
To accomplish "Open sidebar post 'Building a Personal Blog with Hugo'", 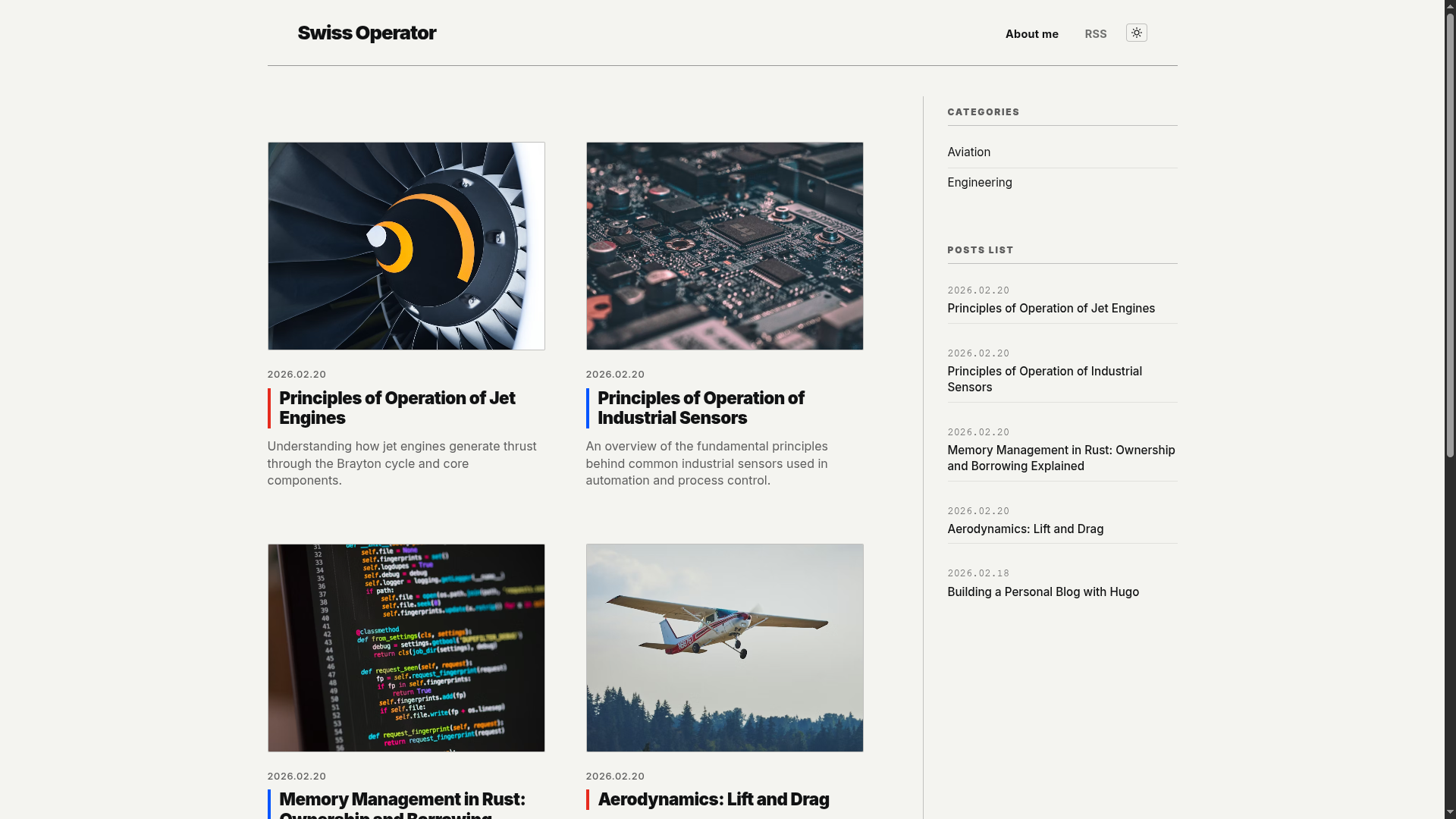I will [x=1043, y=592].
